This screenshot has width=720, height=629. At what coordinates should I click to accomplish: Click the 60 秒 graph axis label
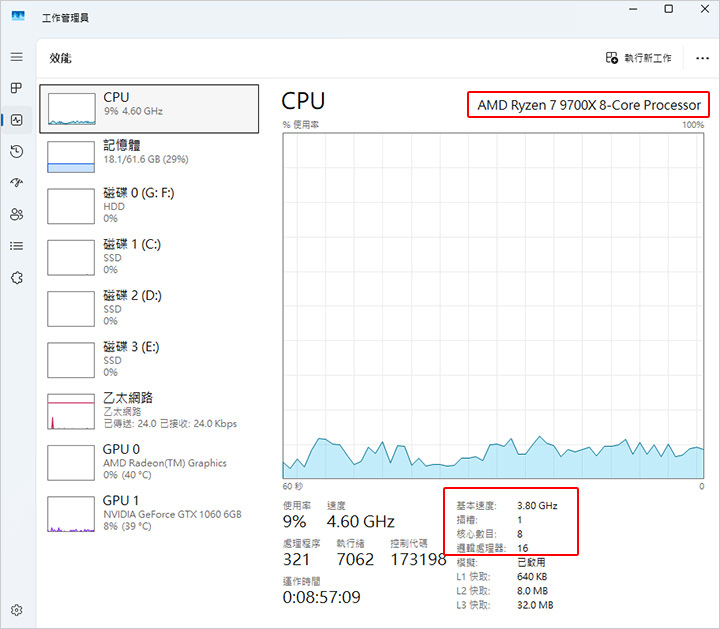click(x=293, y=486)
